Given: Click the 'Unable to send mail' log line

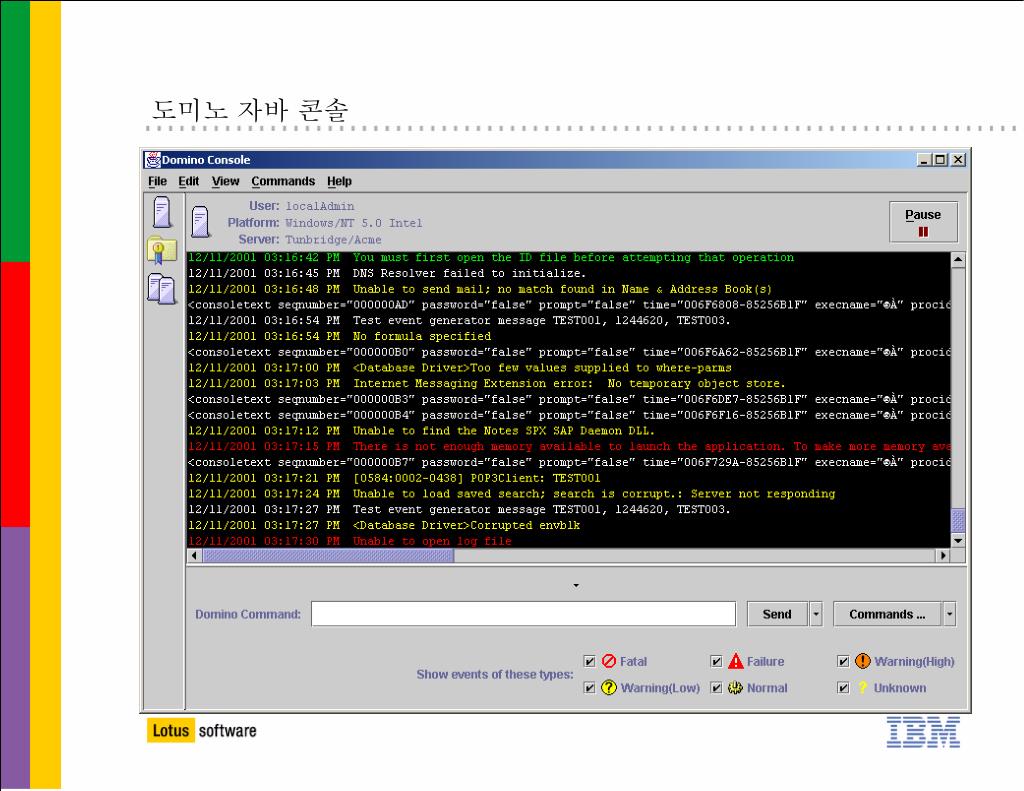Looking at the screenshot, I should coord(480,289).
